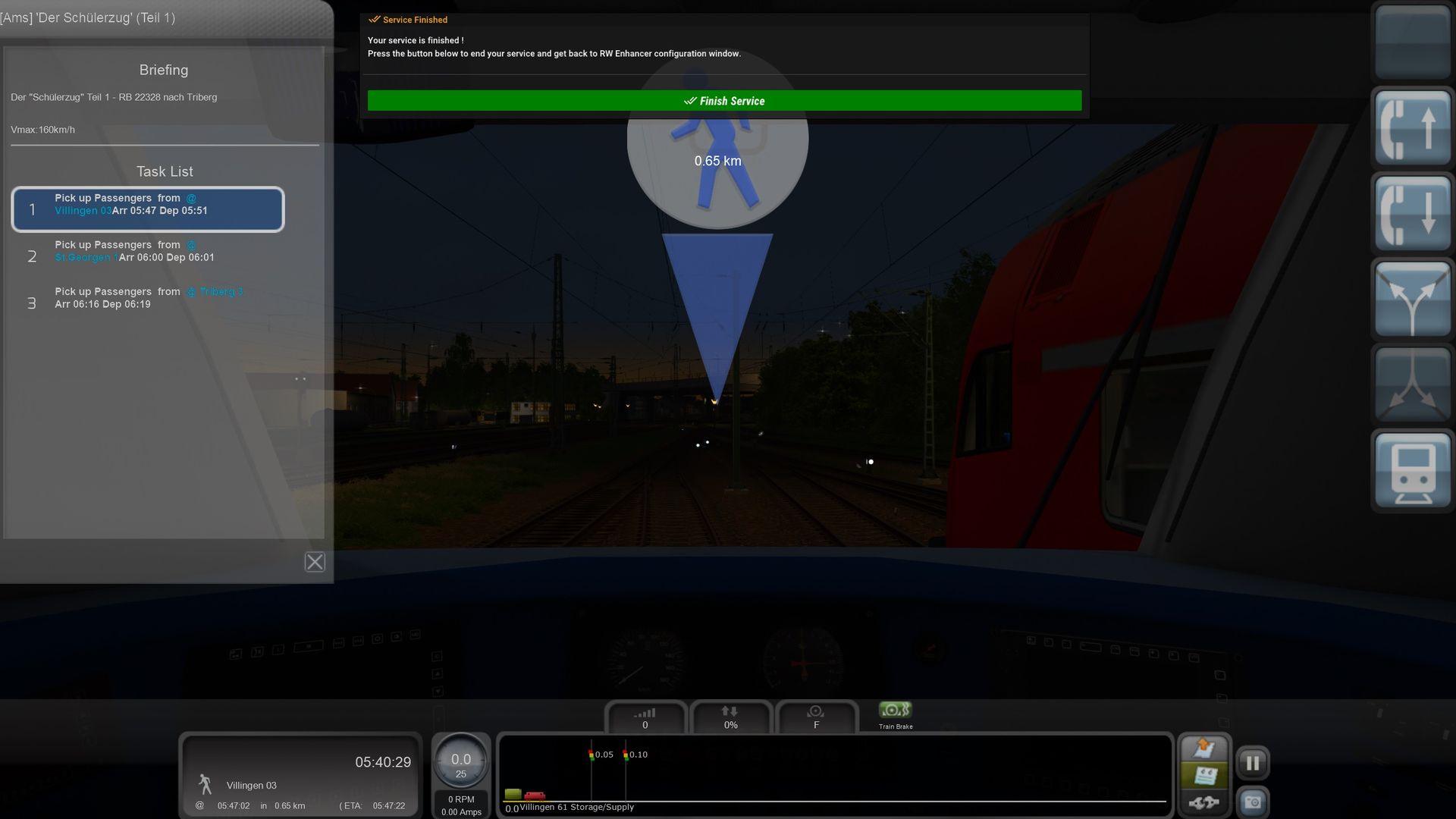
Task: Switch the junction ahead icon
Action: [1412, 299]
